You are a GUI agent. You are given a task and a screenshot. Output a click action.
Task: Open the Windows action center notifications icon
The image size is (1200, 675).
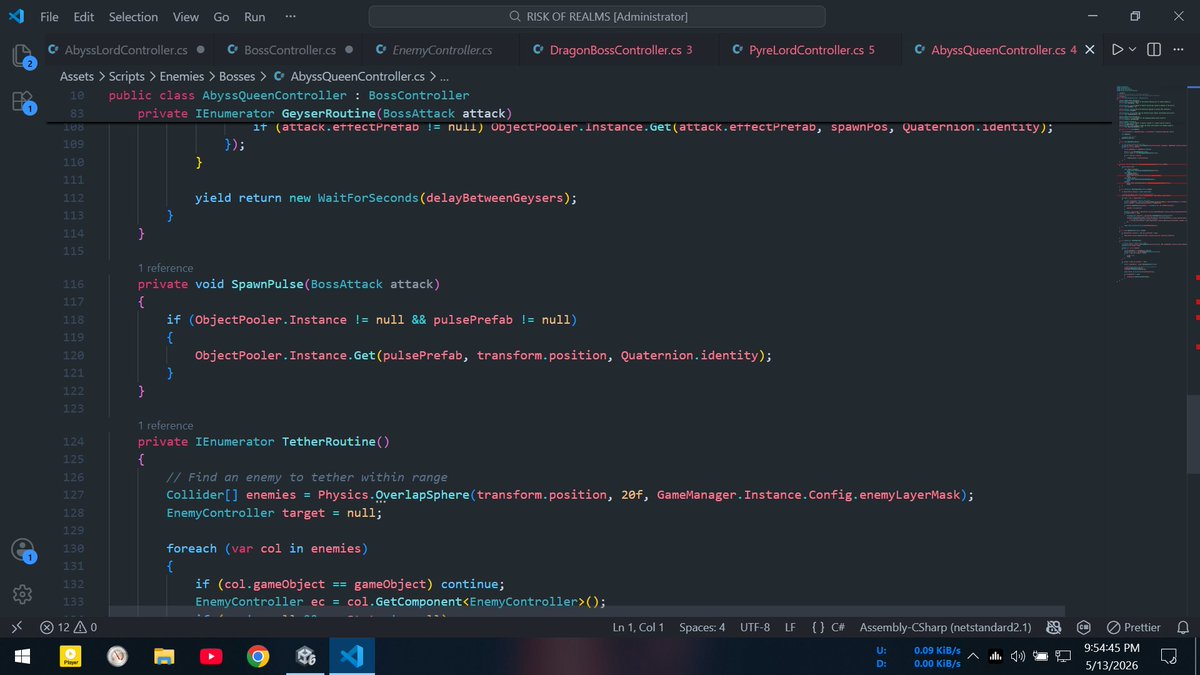coord(1167,656)
